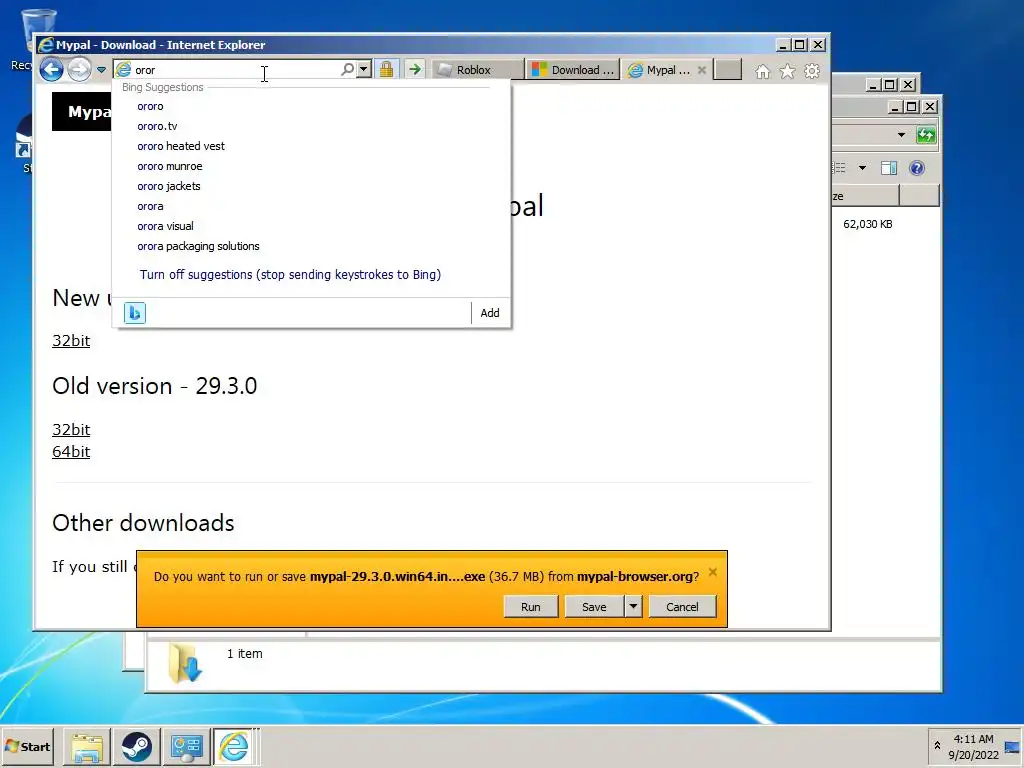The image size is (1024, 768).
Task: Click the green Go arrow button
Action: [414, 69]
